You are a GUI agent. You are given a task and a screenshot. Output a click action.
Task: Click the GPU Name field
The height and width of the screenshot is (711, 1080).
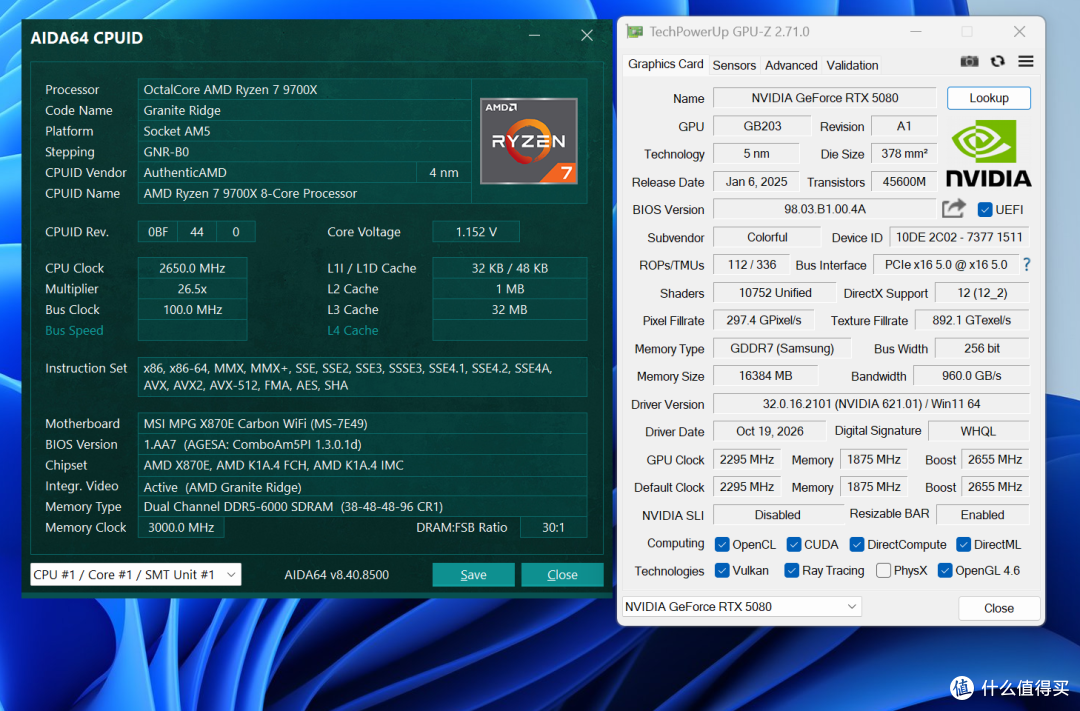tap(824, 98)
